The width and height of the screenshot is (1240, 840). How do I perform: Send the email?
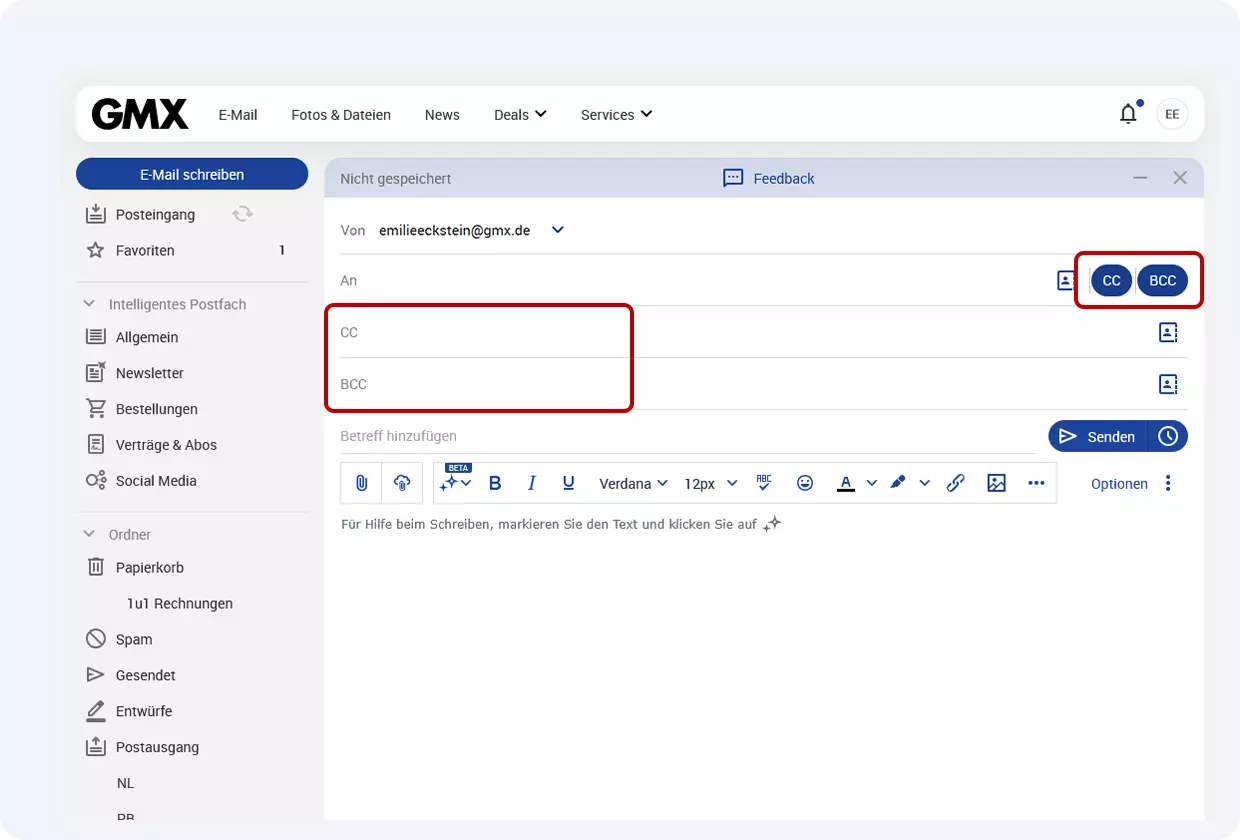coord(1100,436)
